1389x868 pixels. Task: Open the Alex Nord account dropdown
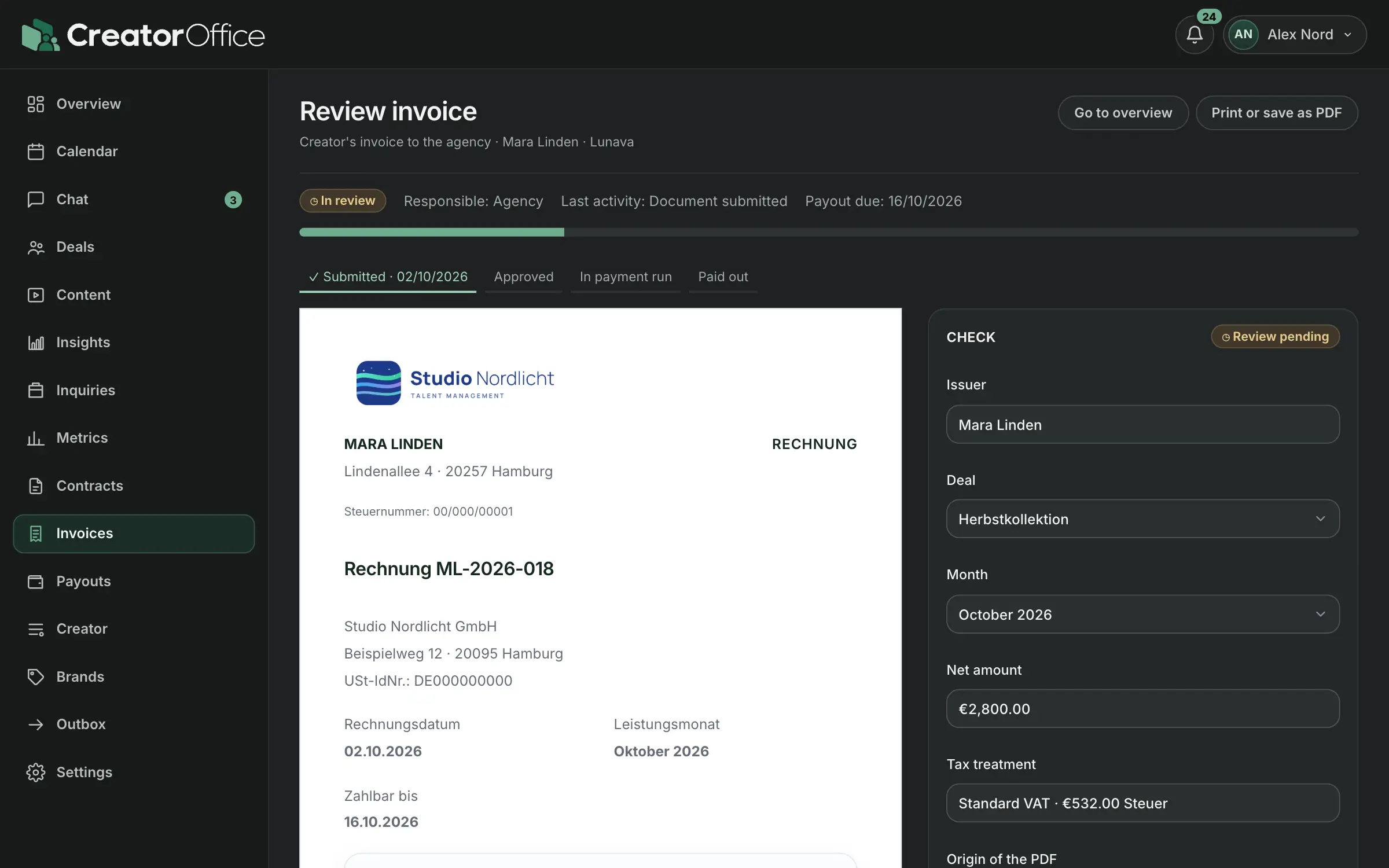1295,35
